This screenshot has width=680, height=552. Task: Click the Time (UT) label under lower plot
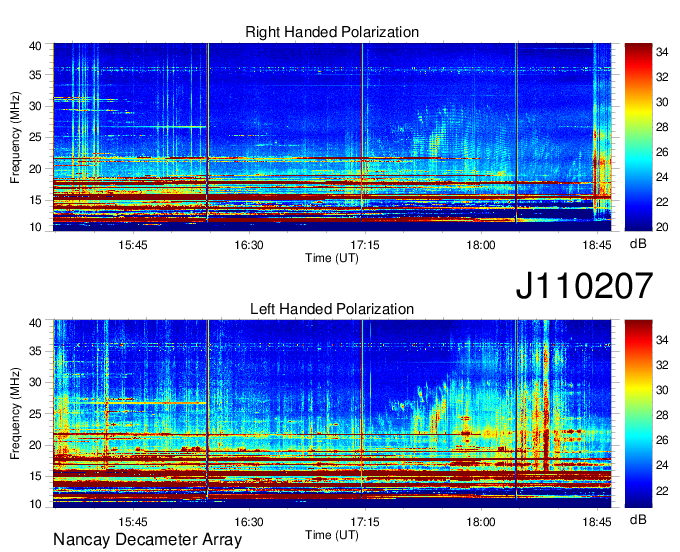pyautogui.click(x=332, y=535)
